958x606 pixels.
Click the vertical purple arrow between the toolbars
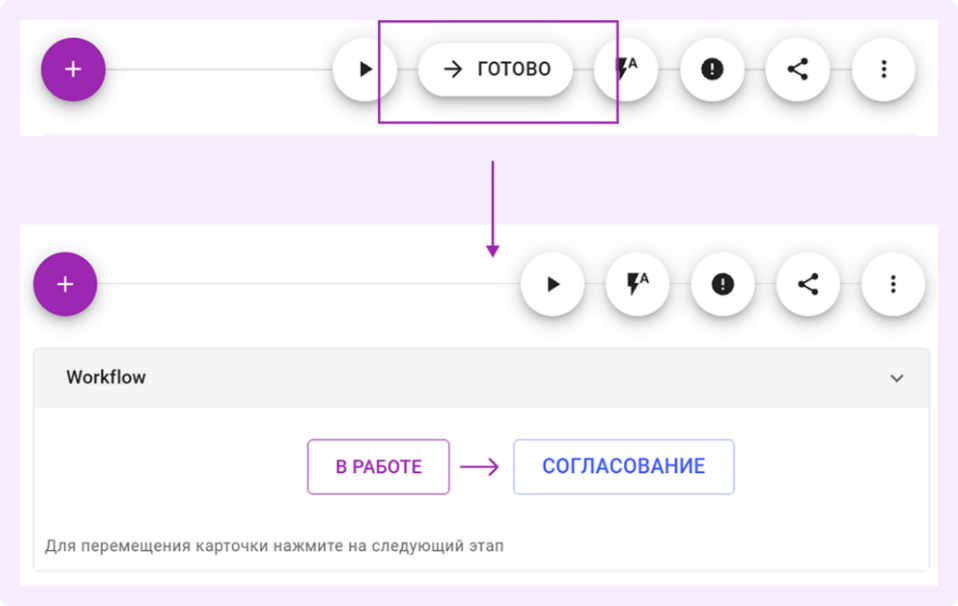tap(492, 207)
